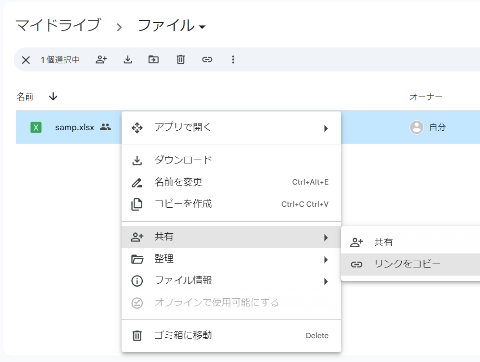Expand the 整理 submenu arrow
The height and width of the screenshot is (362, 480).
click(326, 260)
